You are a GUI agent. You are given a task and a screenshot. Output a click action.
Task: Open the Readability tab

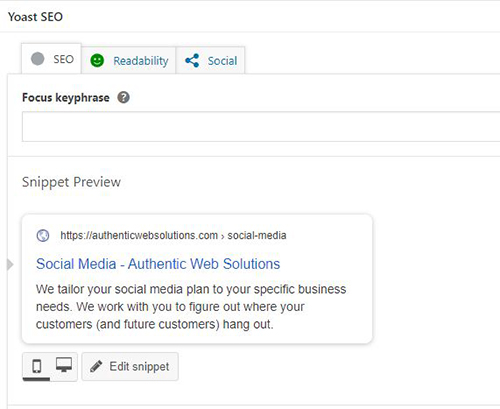click(x=129, y=60)
